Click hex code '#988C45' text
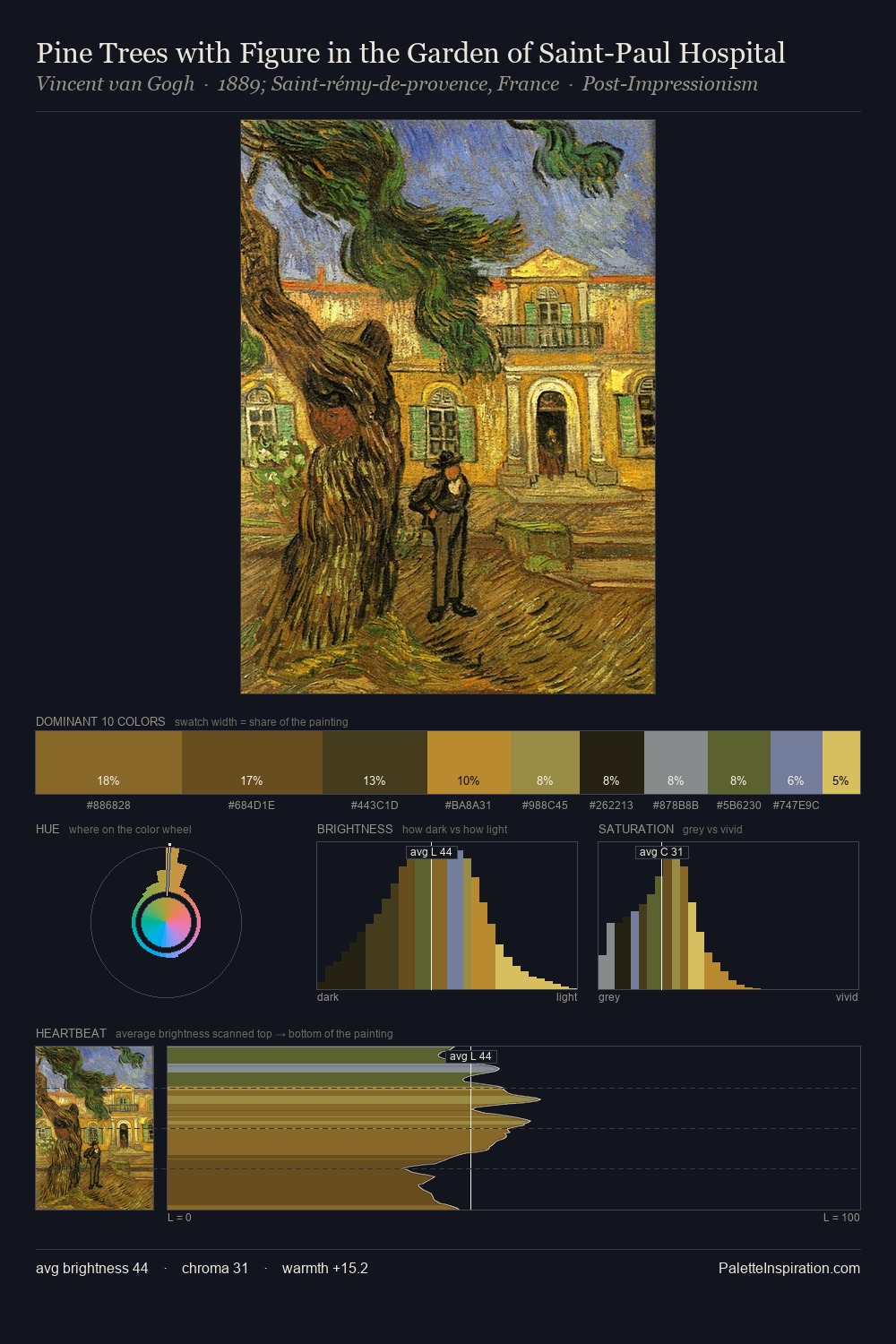 [545, 806]
